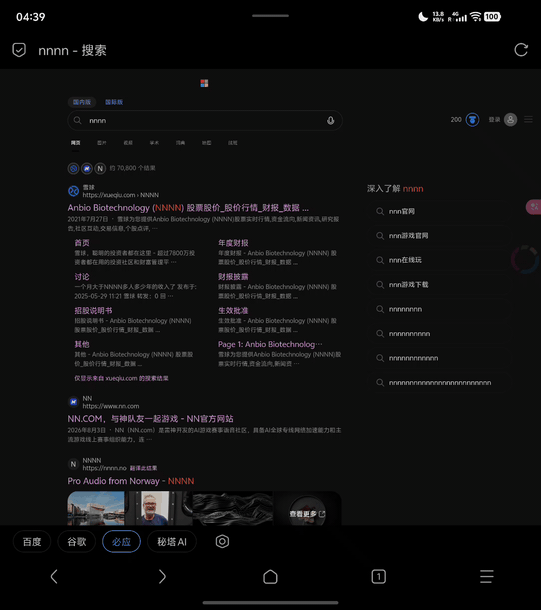
Task: Go forward with the right arrow
Action: tap(162, 577)
